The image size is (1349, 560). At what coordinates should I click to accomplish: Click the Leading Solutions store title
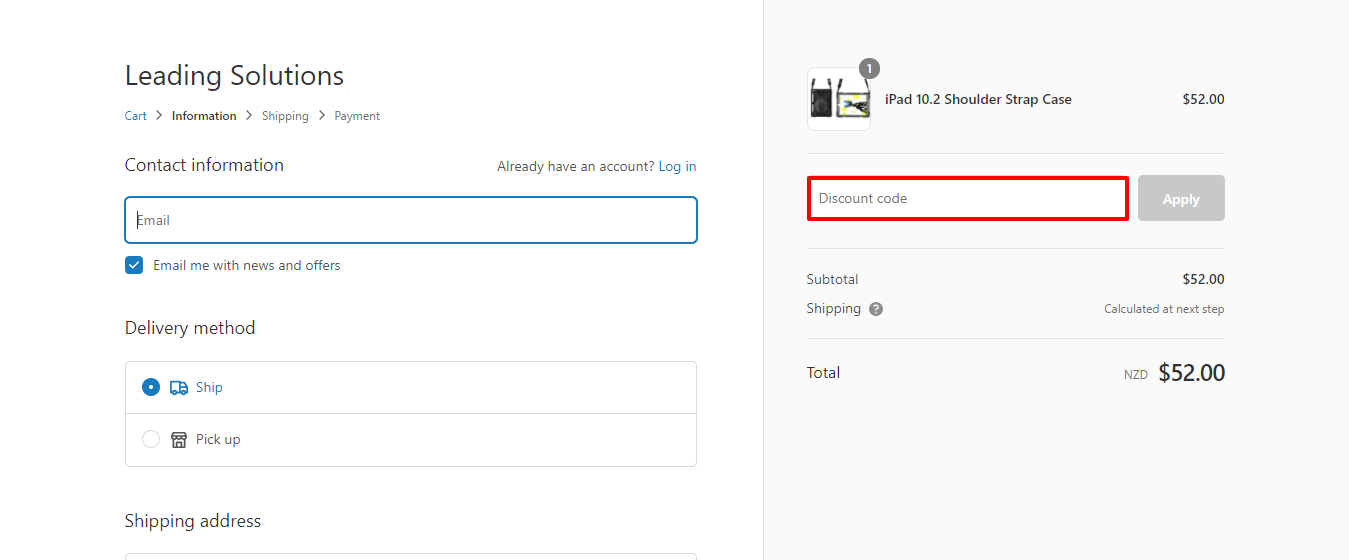[x=234, y=76]
